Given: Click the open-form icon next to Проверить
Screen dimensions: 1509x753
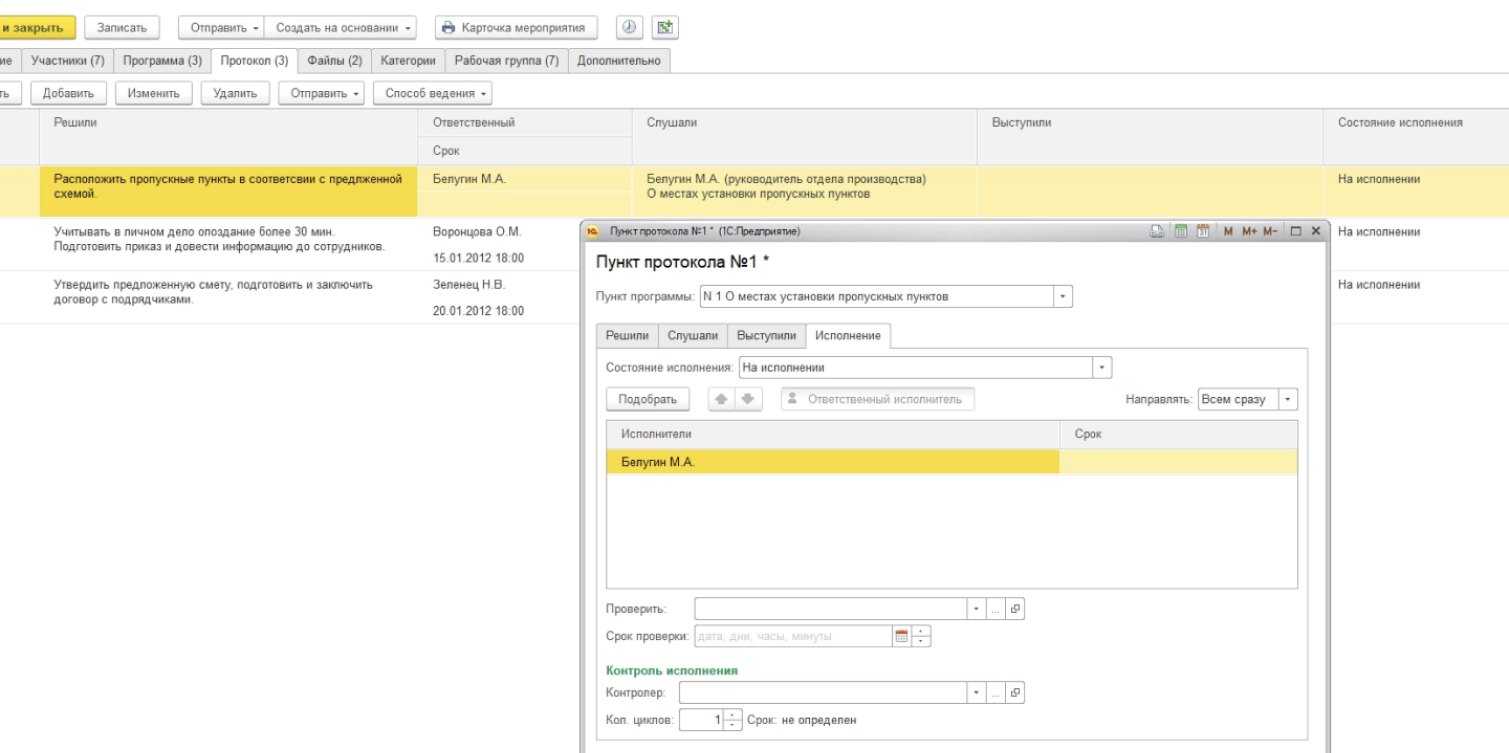Looking at the screenshot, I should coord(1015,608).
